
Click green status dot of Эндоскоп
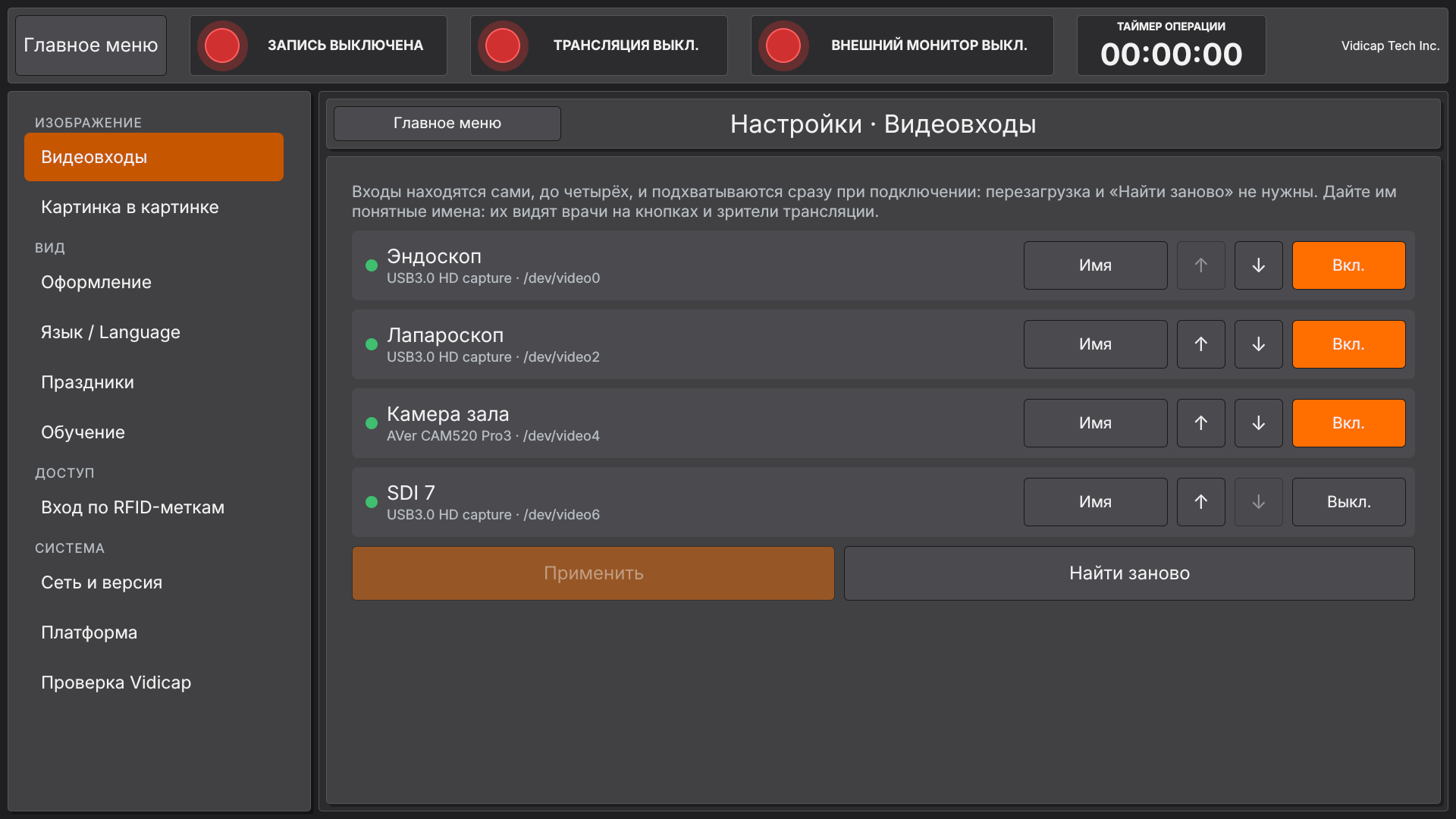pyautogui.click(x=372, y=265)
